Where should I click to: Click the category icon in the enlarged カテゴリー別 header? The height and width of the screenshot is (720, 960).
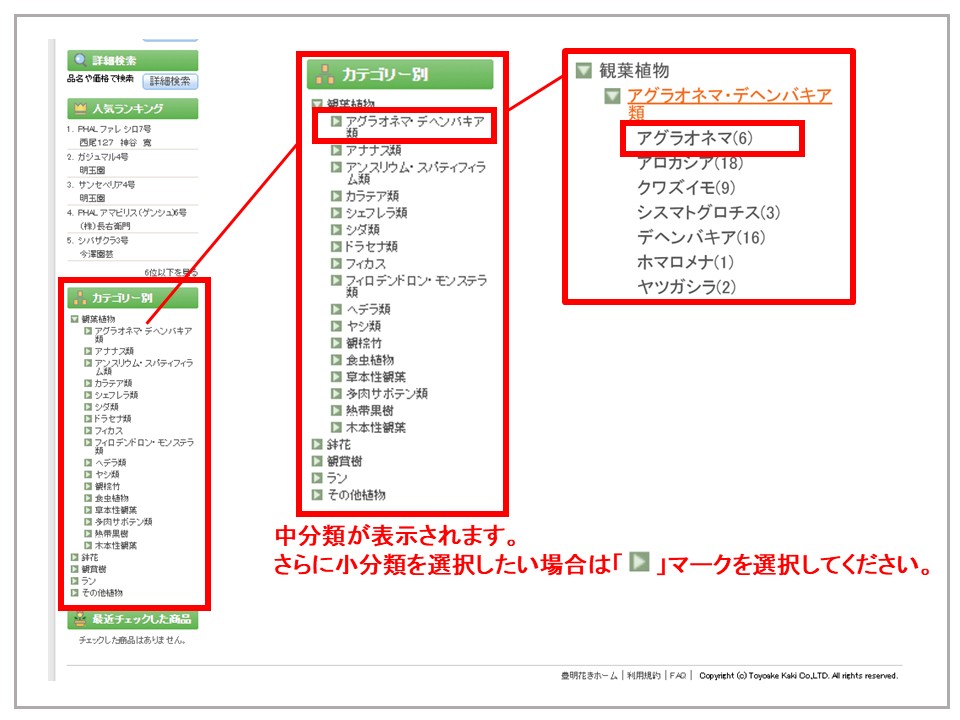[x=325, y=74]
